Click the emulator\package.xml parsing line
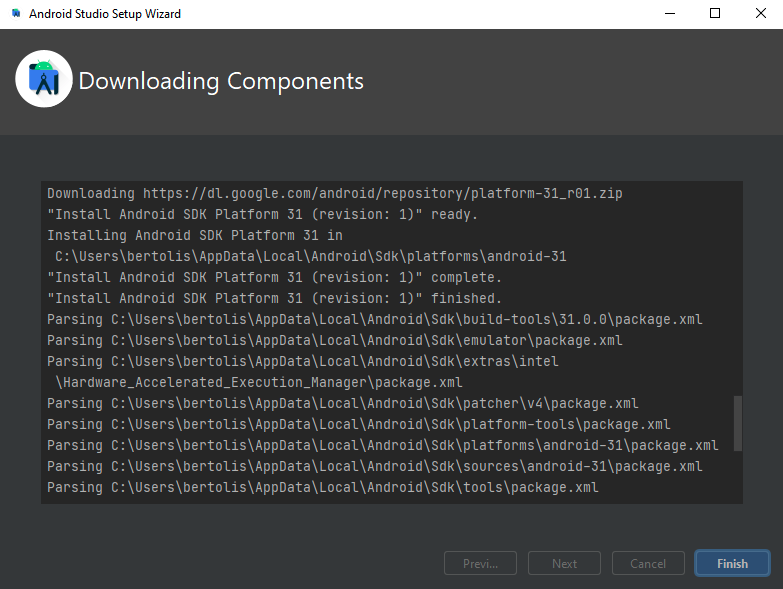This screenshot has width=783, height=589. [x=335, y=340]
